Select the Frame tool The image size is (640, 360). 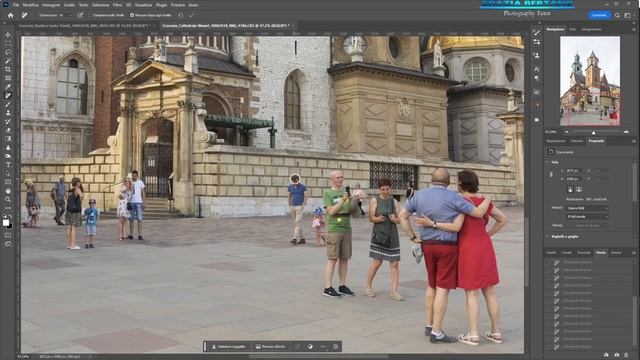pos(8,78)
